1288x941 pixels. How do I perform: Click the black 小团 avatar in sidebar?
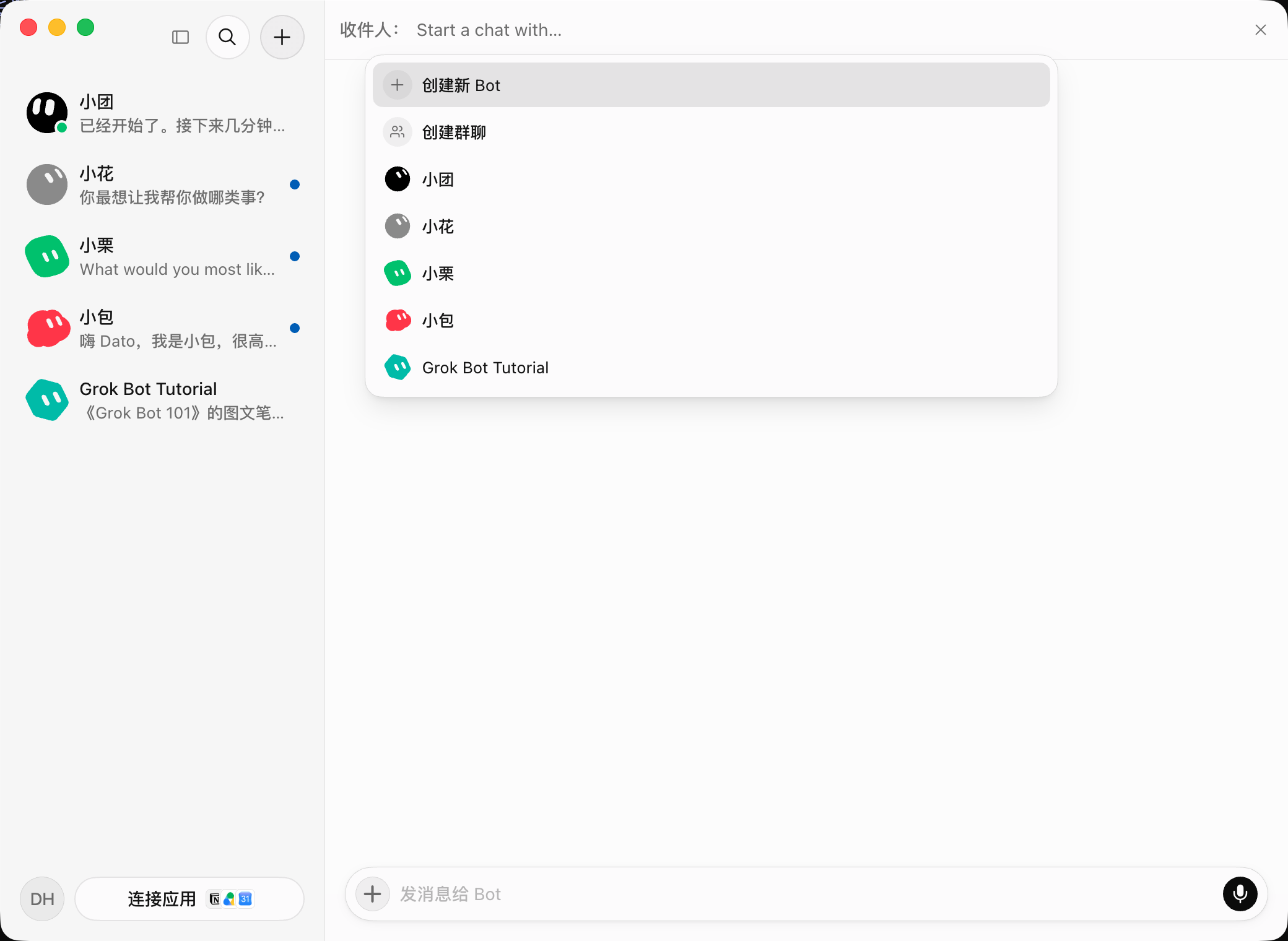[47, 113]
